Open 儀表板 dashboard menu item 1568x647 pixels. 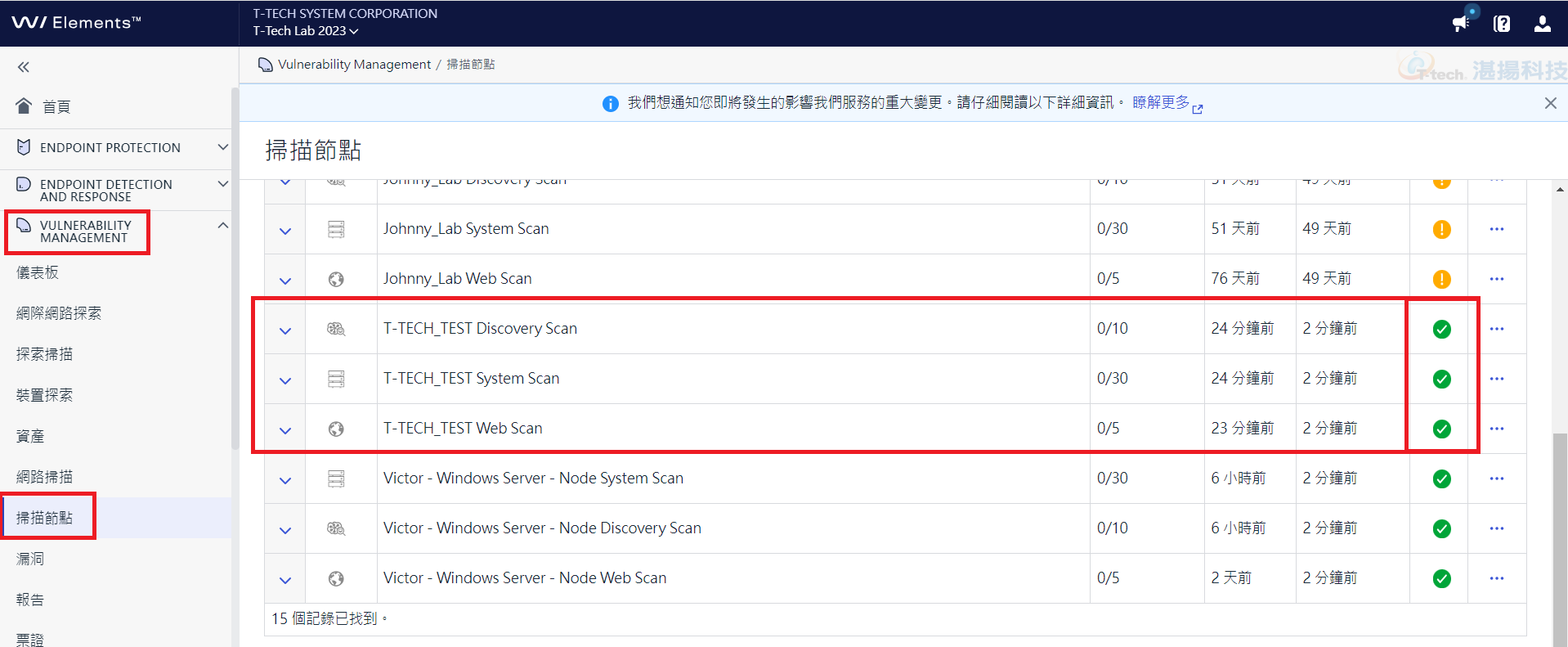(x=38, y=272)
